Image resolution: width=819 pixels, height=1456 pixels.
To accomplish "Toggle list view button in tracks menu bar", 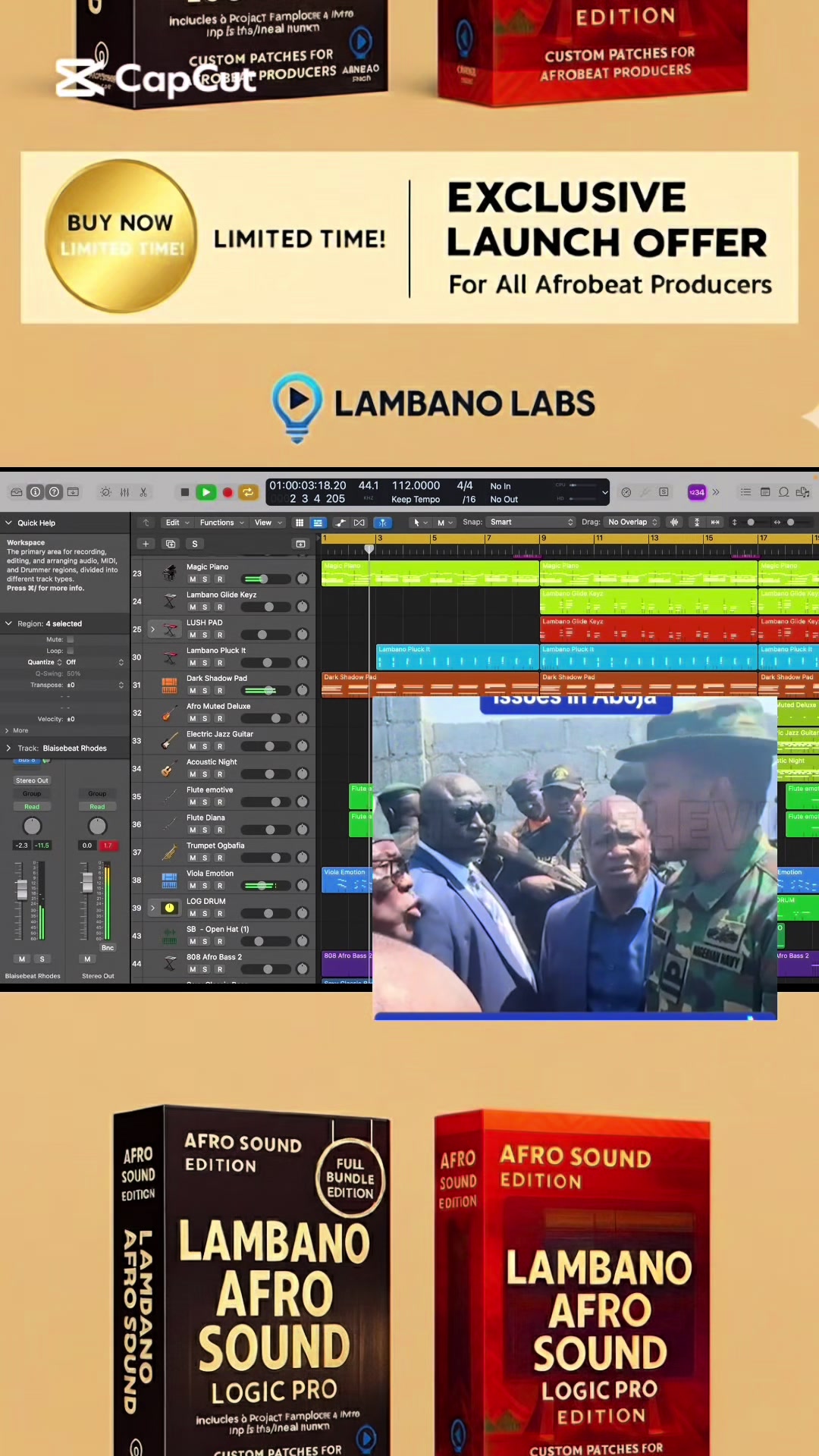I will (318, 522).
